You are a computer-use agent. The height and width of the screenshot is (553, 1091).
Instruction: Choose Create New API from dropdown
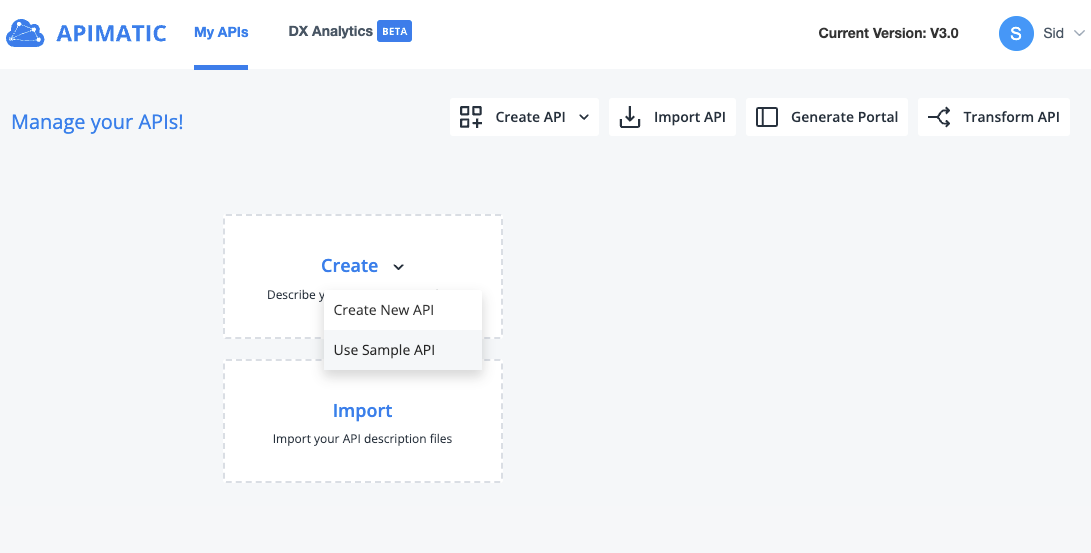click(x=403, y=310)
